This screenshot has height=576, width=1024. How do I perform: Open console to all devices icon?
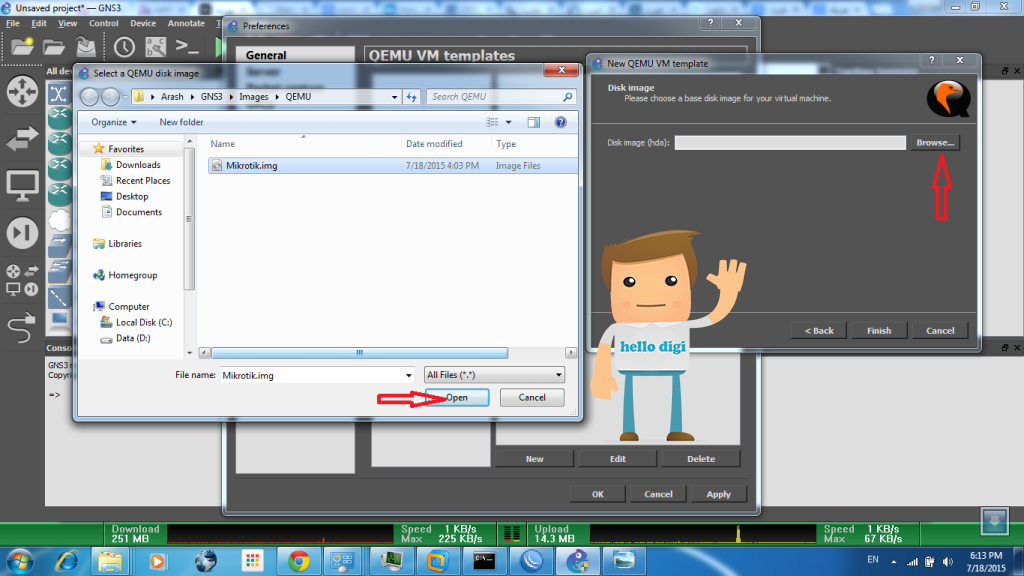tap(187, 47)
